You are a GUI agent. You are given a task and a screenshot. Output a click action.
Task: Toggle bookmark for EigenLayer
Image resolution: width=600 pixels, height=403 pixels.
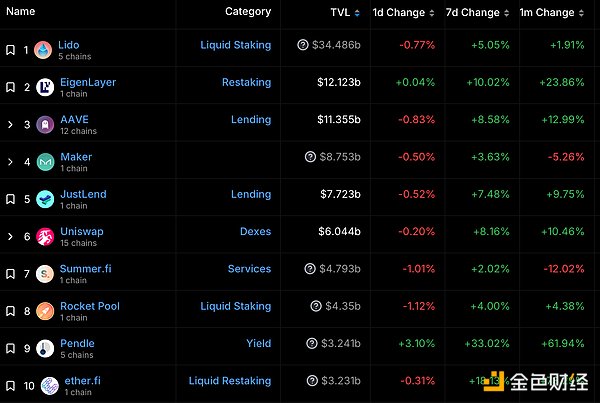[10, 87]
